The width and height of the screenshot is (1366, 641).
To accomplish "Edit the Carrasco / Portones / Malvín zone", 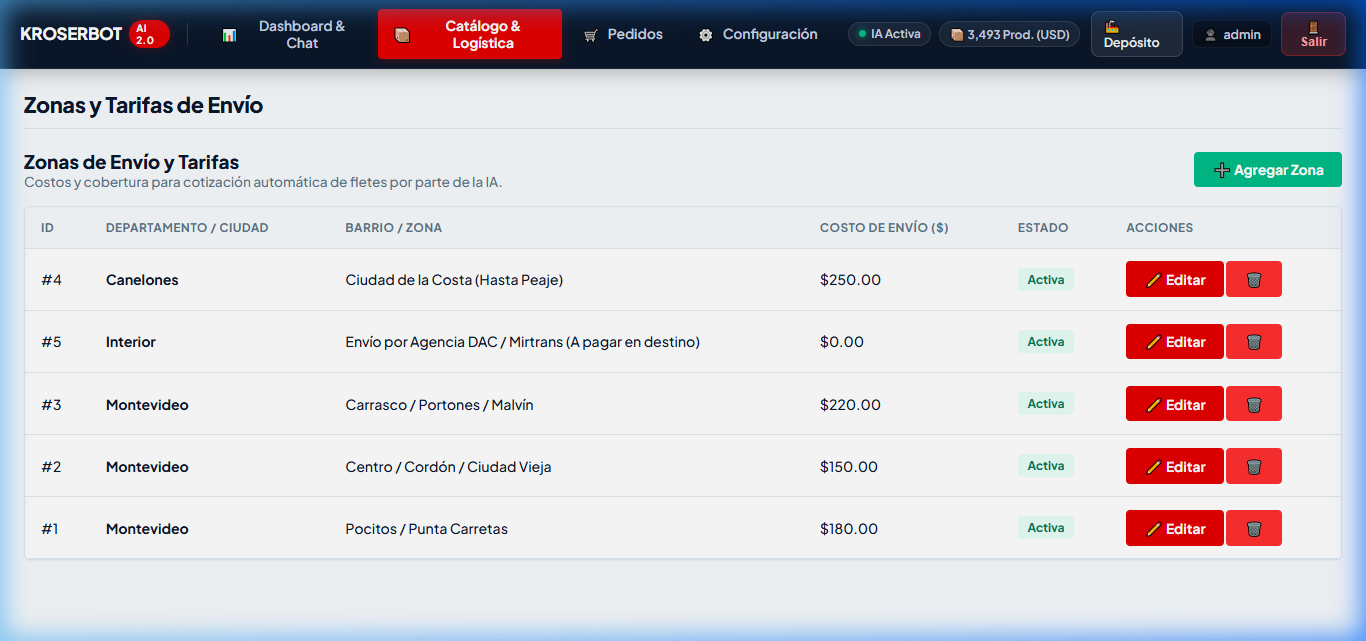I will pos(1175,404).
